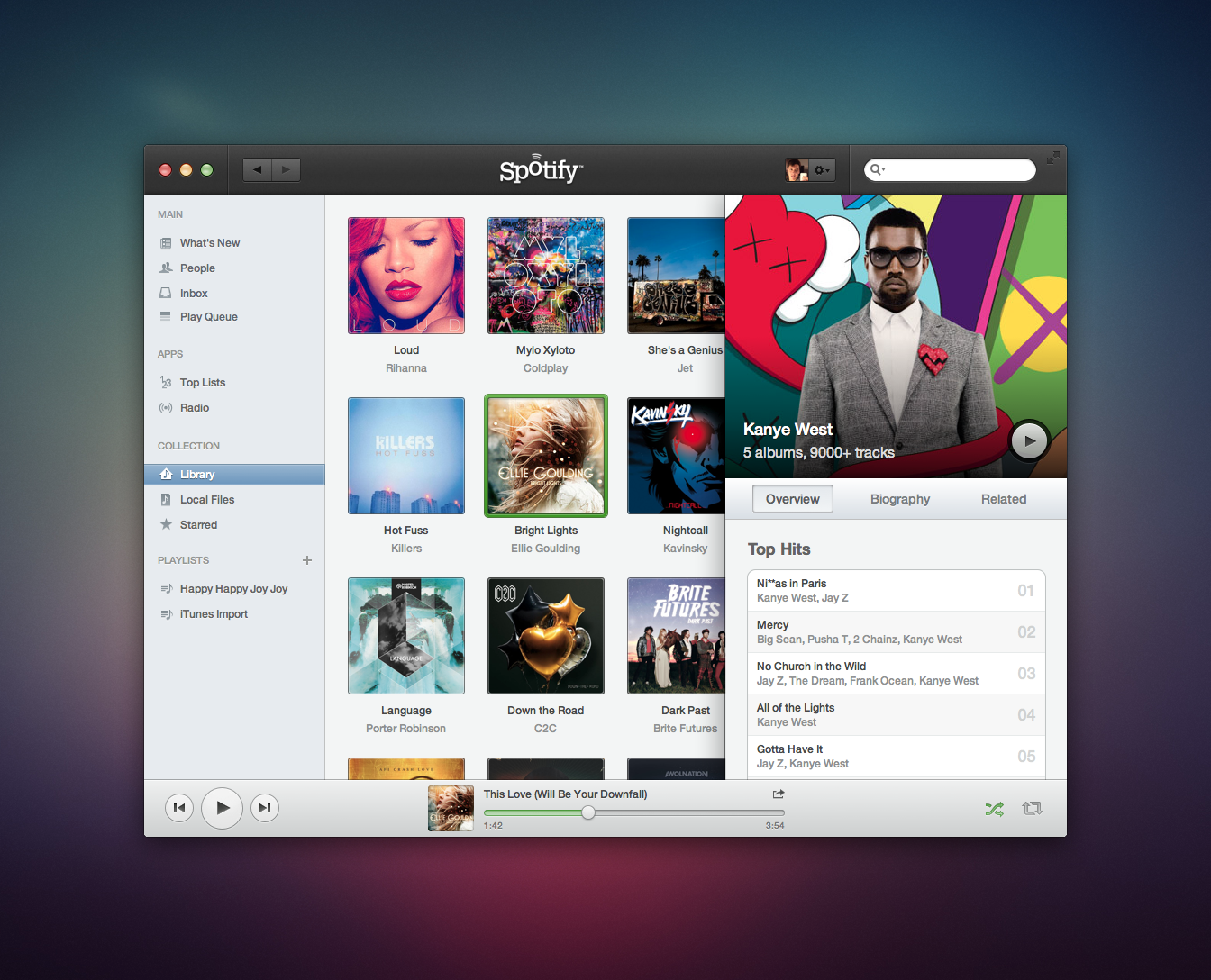Click the iTunes Import playlist icon

coord(166,614)
